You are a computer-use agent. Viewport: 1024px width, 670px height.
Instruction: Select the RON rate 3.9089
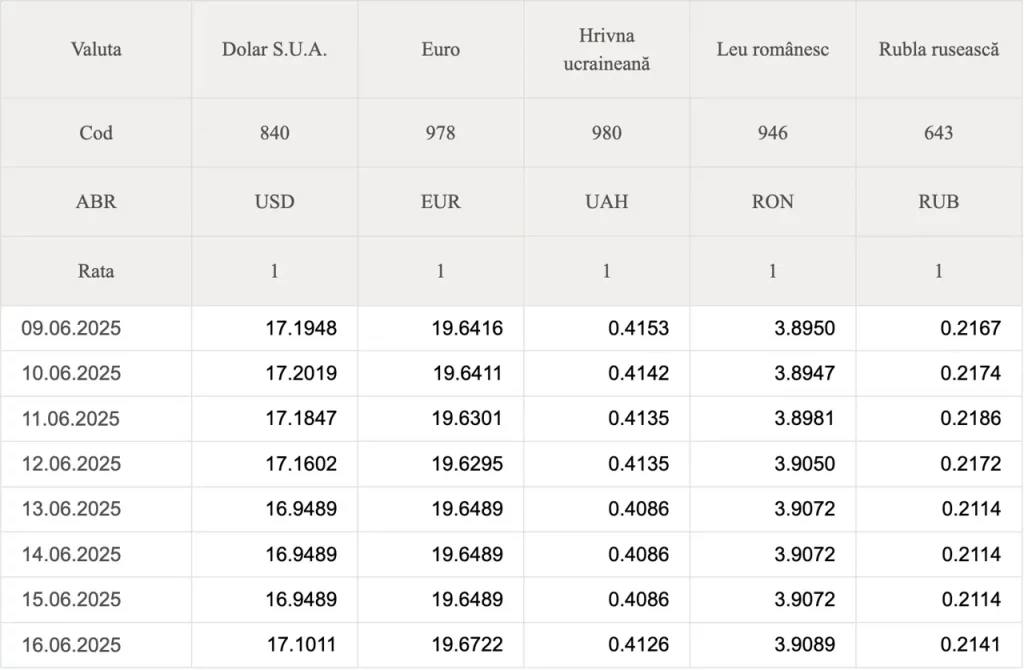[x=805, y=645]
